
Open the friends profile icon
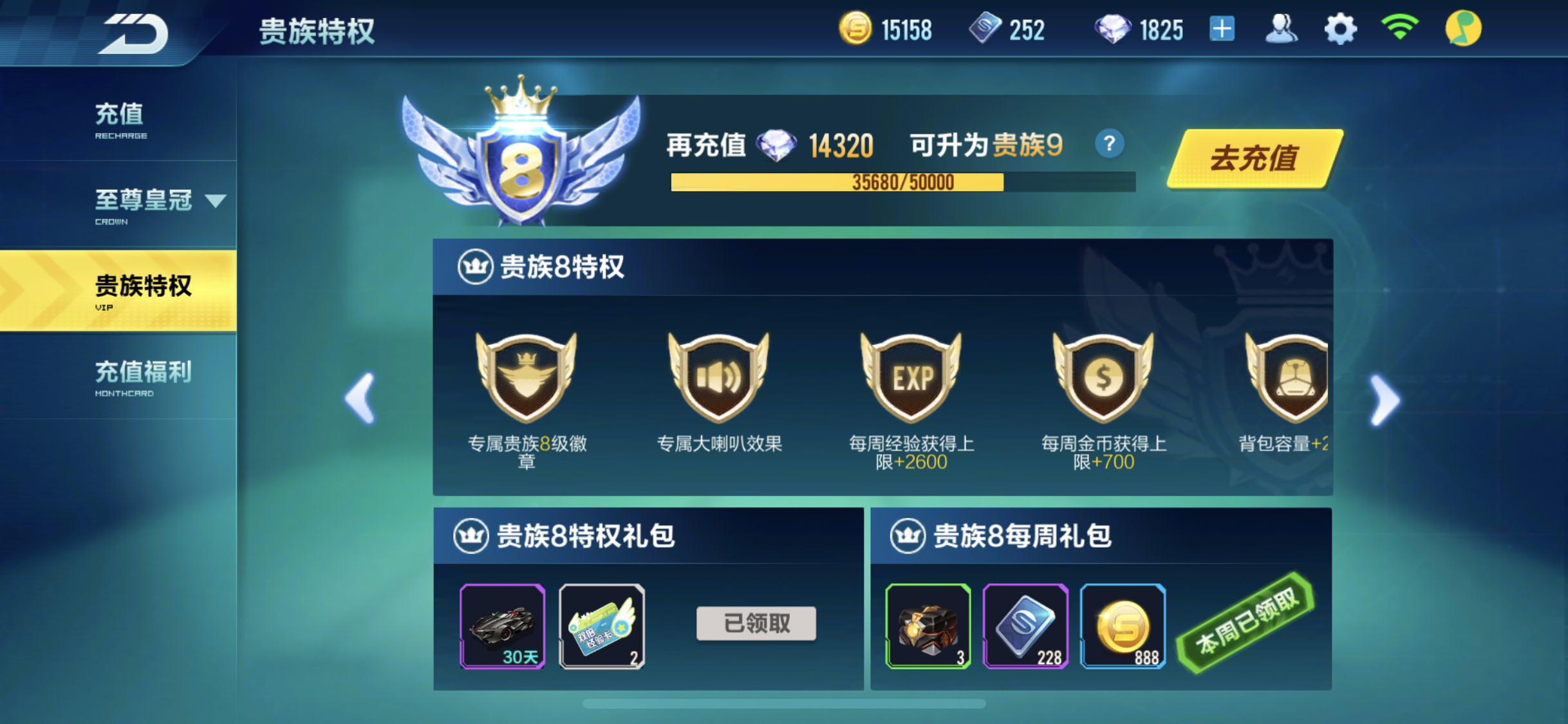pyautogui.click(x=1281, y=30)
